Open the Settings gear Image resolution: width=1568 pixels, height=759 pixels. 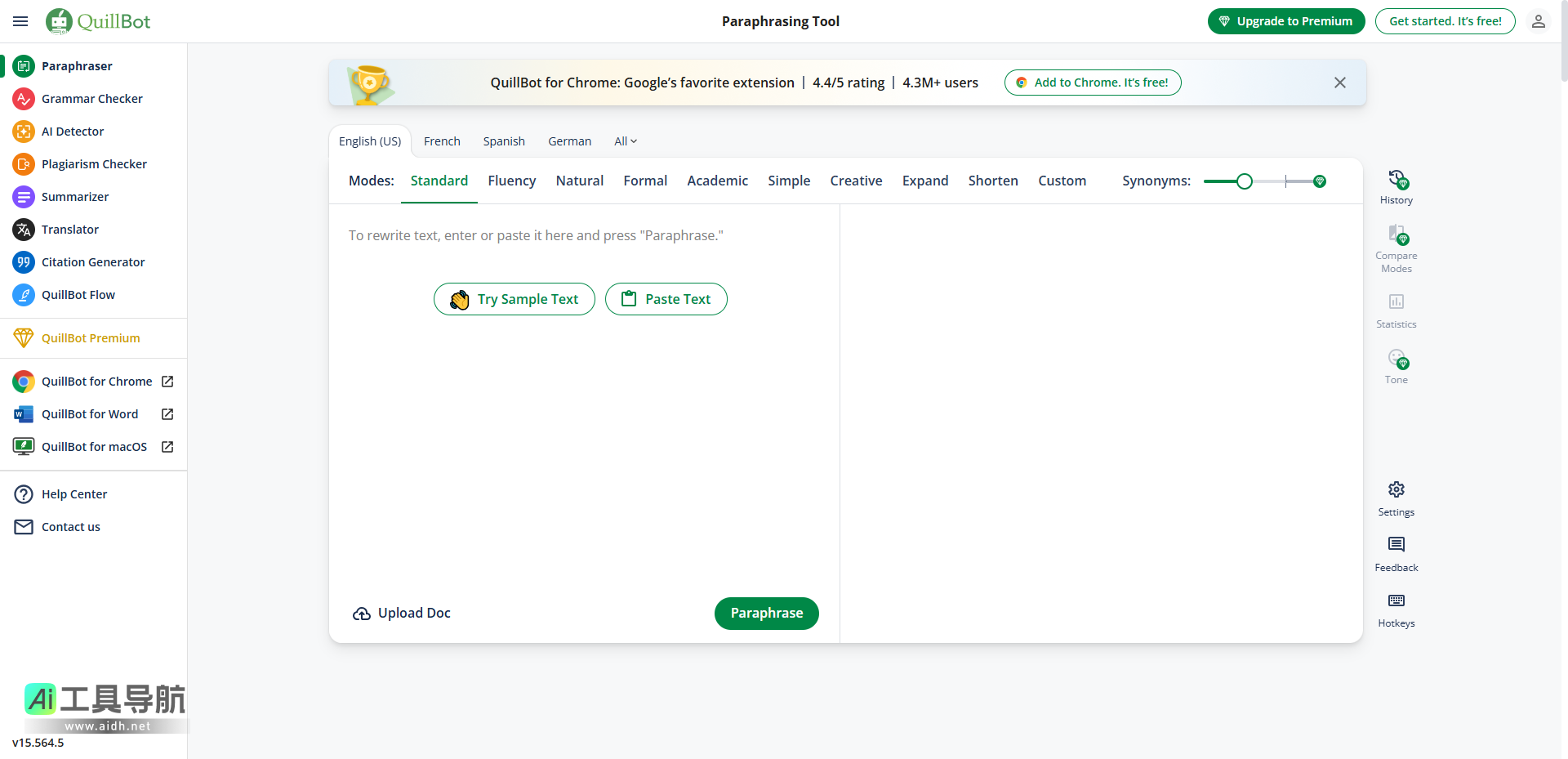[x=1396, y=490]
